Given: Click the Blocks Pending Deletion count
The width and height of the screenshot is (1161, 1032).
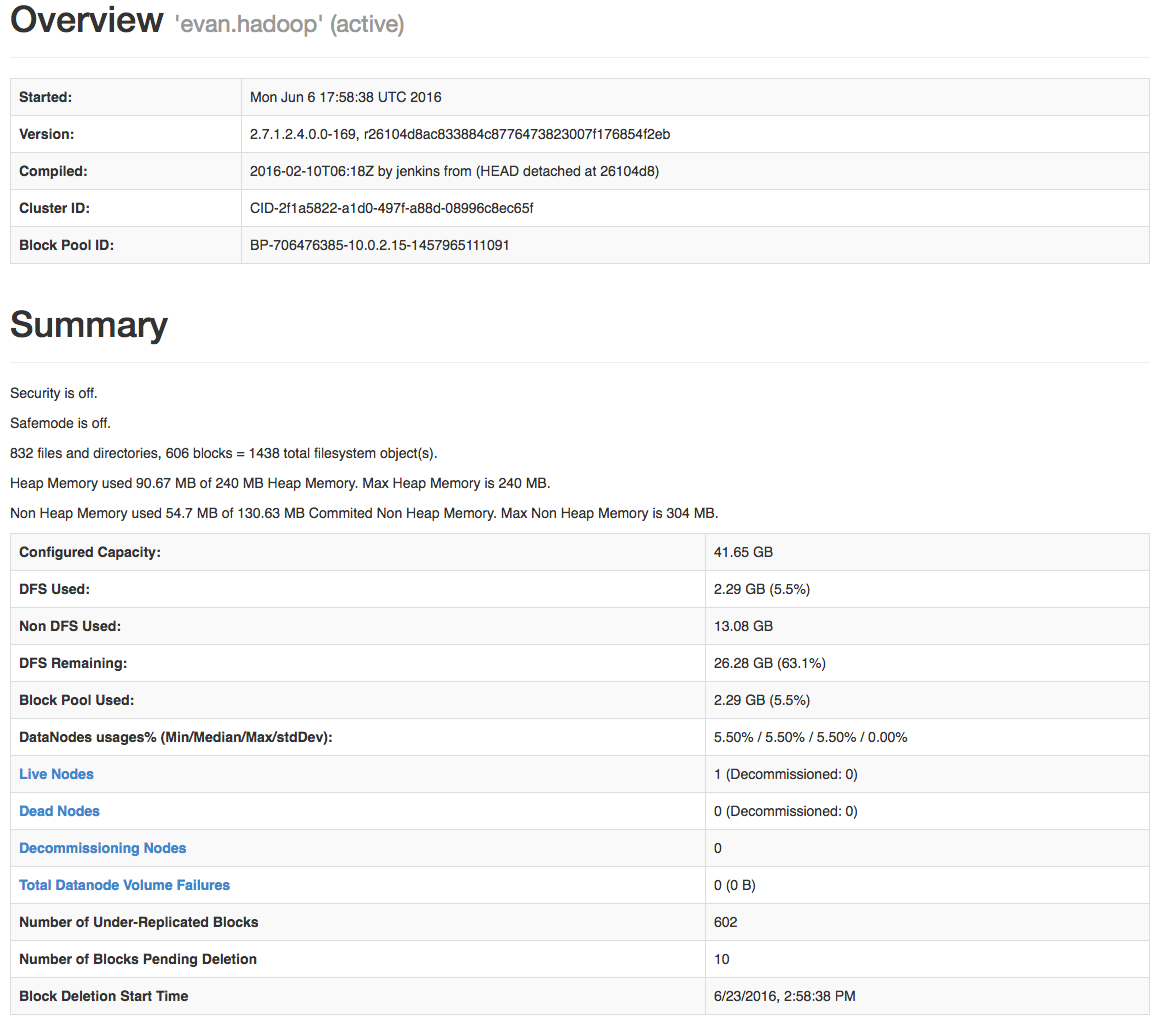Looking at the screenshot, I should coord(721,959).
